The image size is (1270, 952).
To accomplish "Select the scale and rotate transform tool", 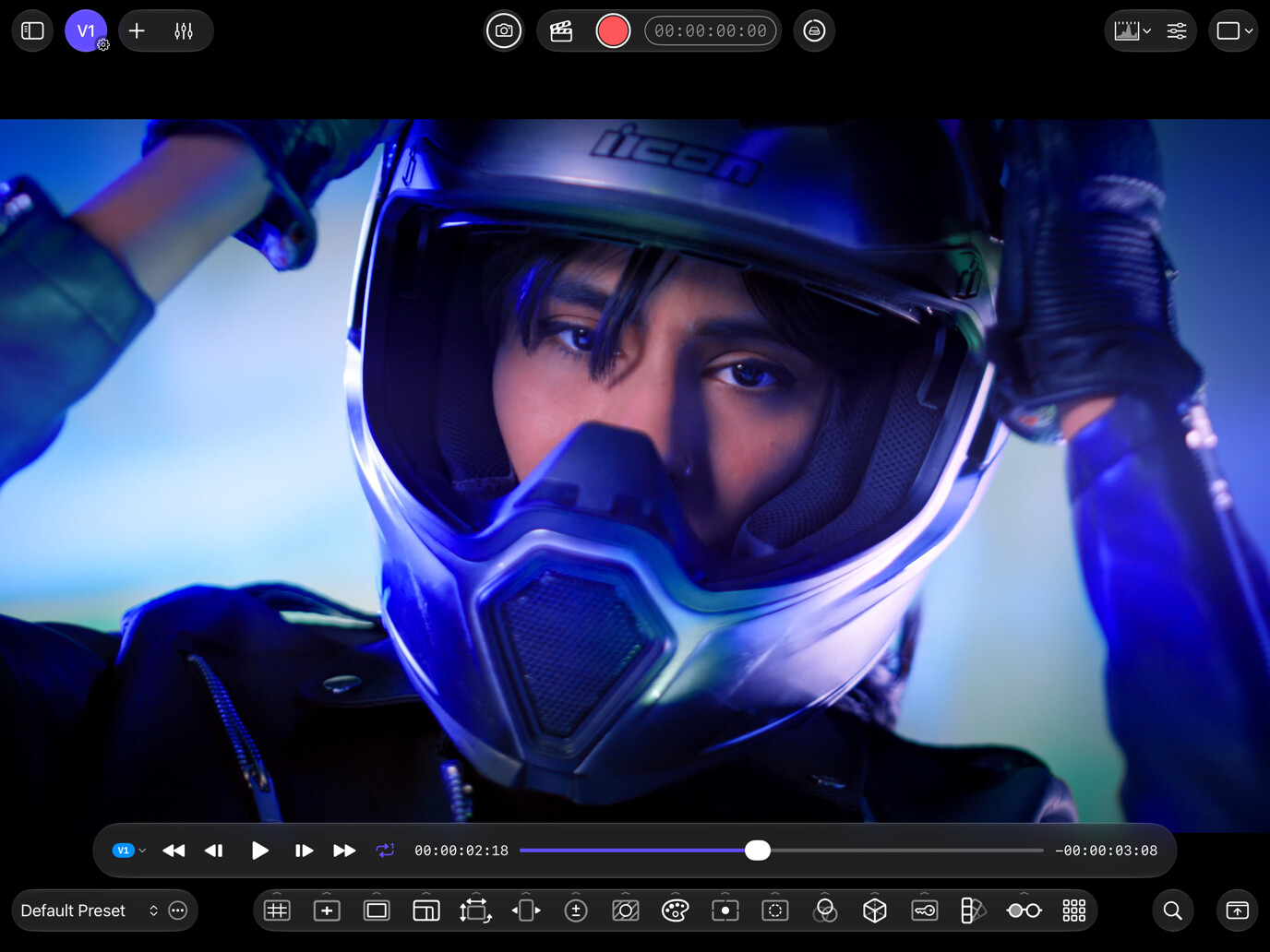I will tap(475, 910).
